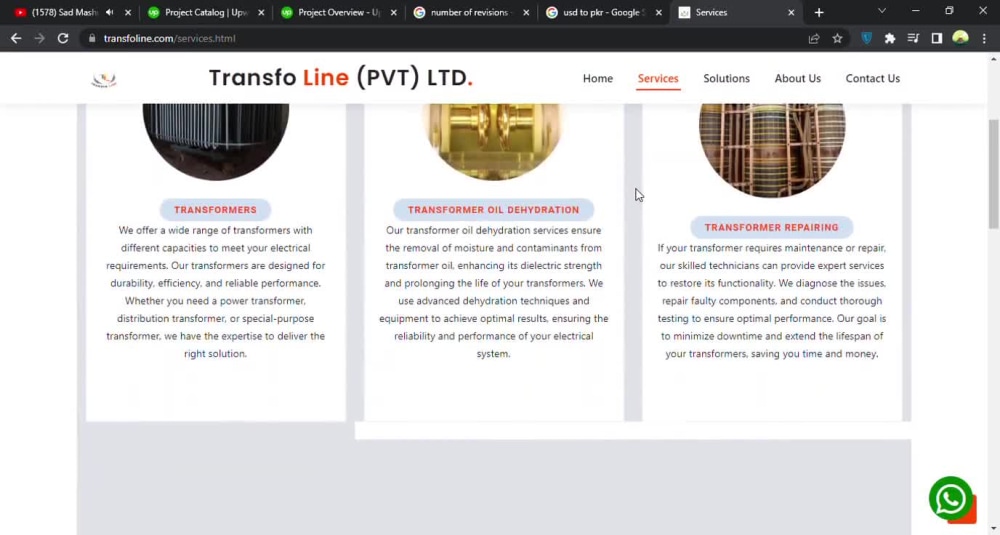Screen dimensions: 1000x535
Task: Go back with the browser back arrow
Action: pyautogui.click(x=16, y=38)
